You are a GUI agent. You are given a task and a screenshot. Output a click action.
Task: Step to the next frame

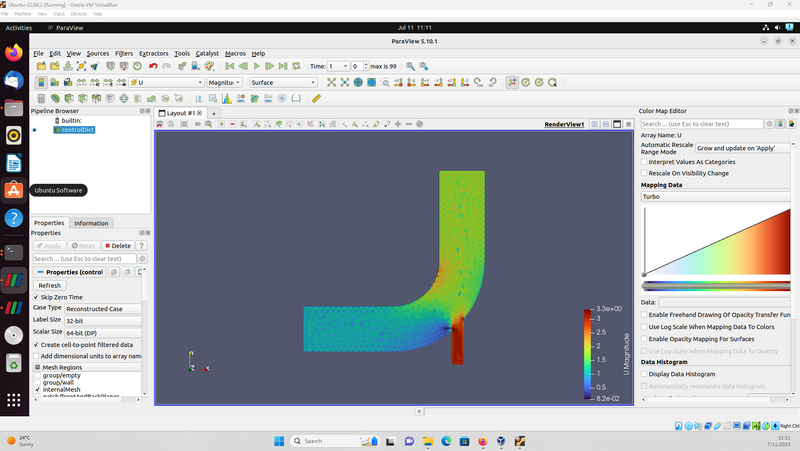[x=269, y=66]
